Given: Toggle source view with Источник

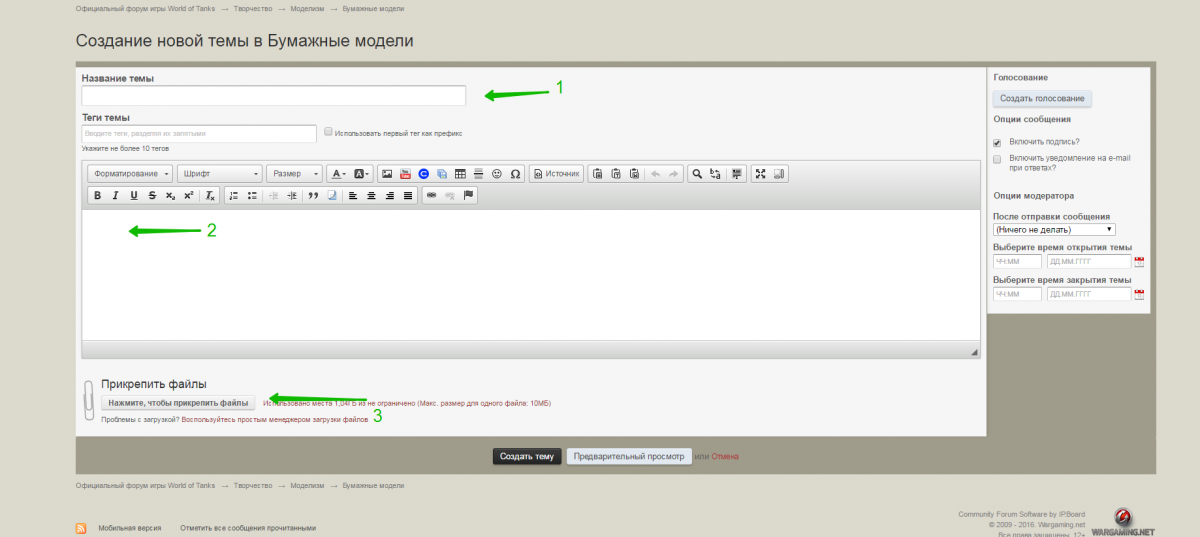Looking at the screenshot, I should click(x=556, y=173).
